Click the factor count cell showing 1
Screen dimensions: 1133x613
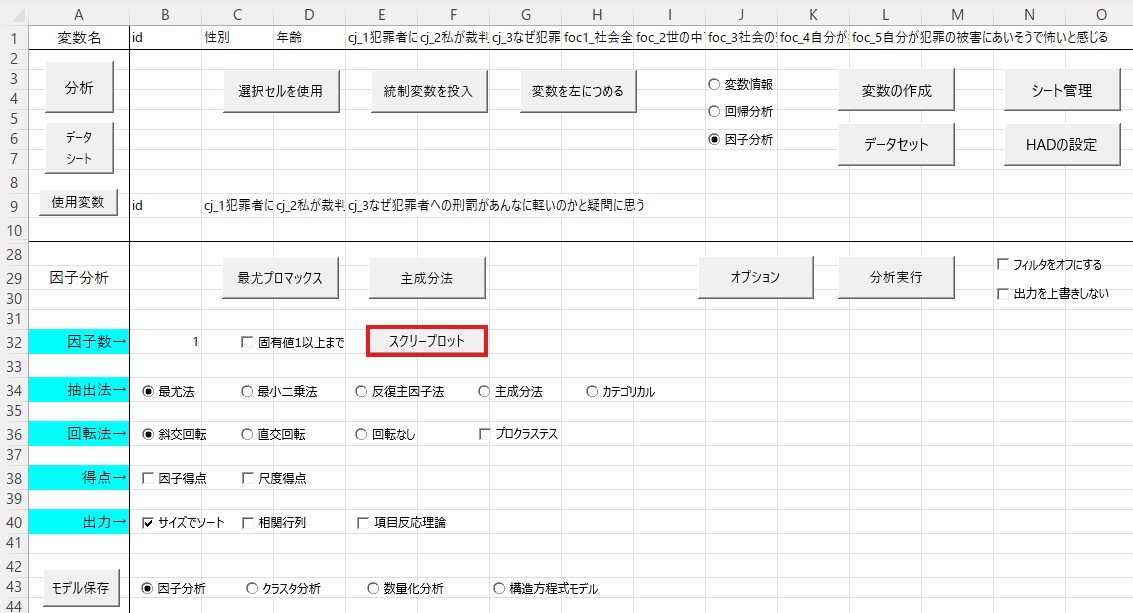166,342
